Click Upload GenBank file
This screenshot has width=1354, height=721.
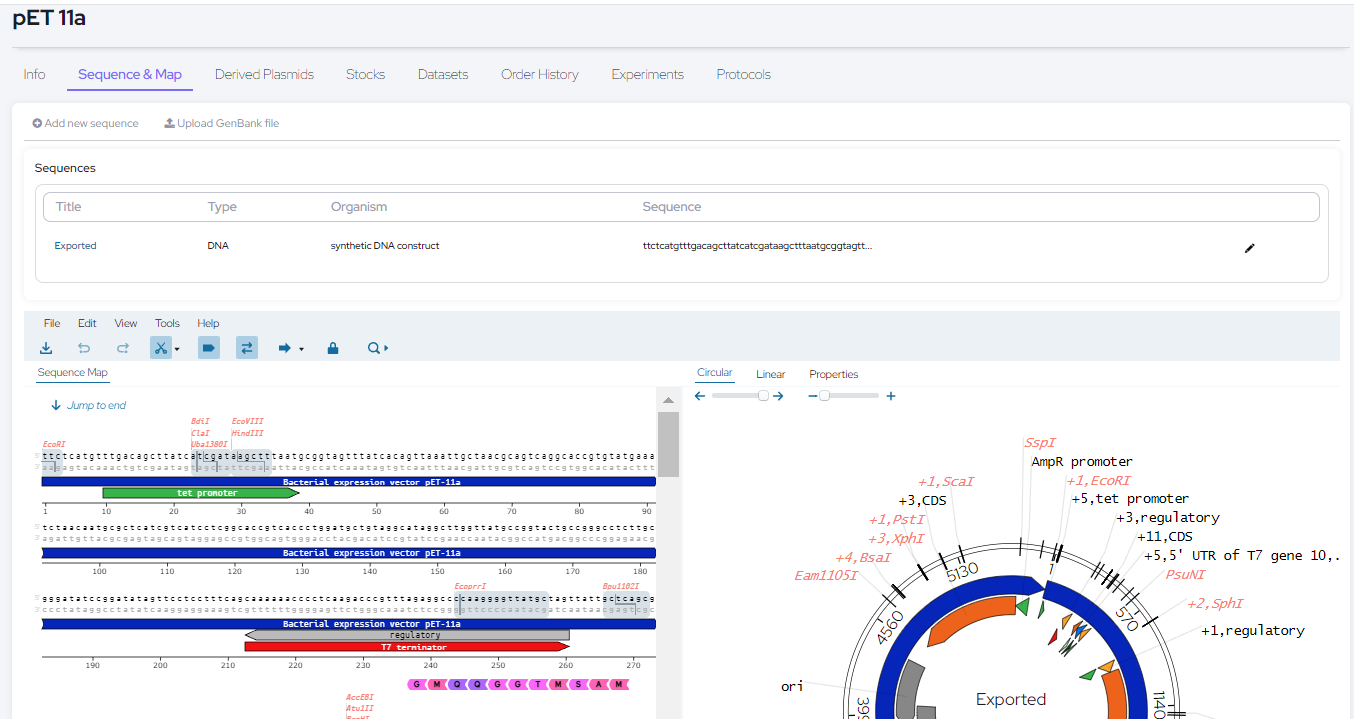(221, 124)
